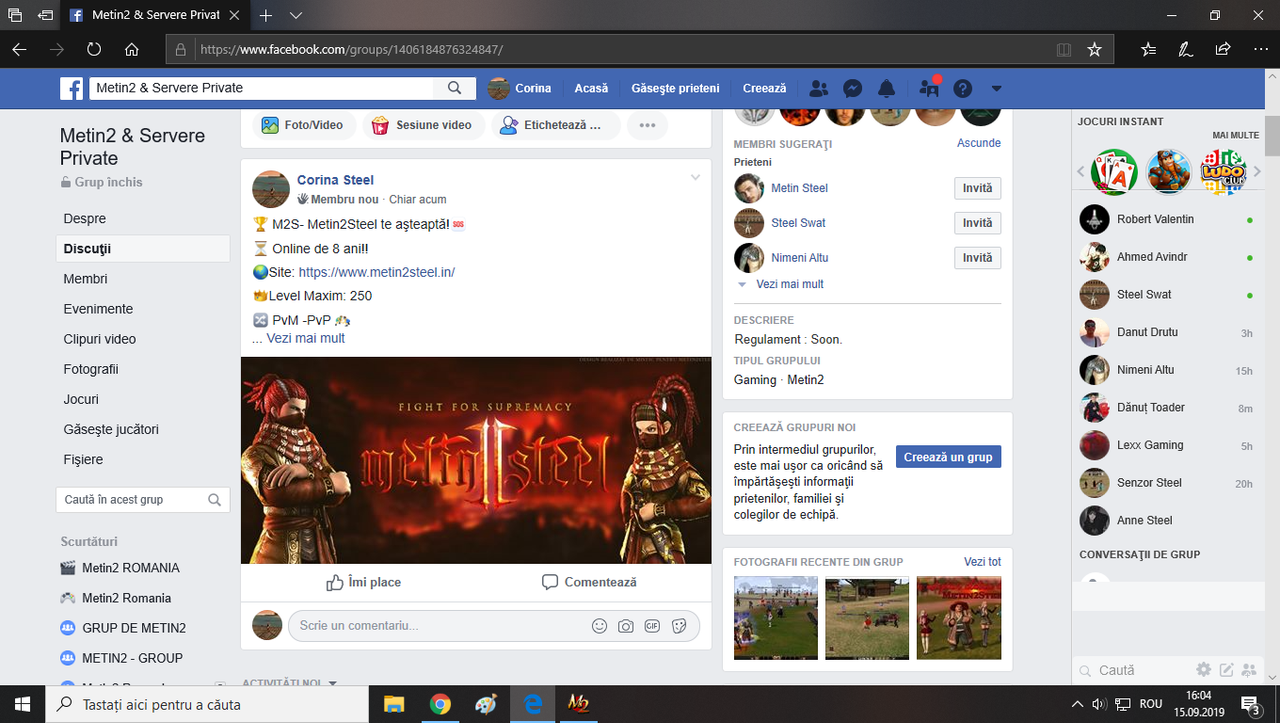Launch Metin2 from the taskbar
Image resolution: width=1280 pixels, height=723 pixels.
[578, 704]
